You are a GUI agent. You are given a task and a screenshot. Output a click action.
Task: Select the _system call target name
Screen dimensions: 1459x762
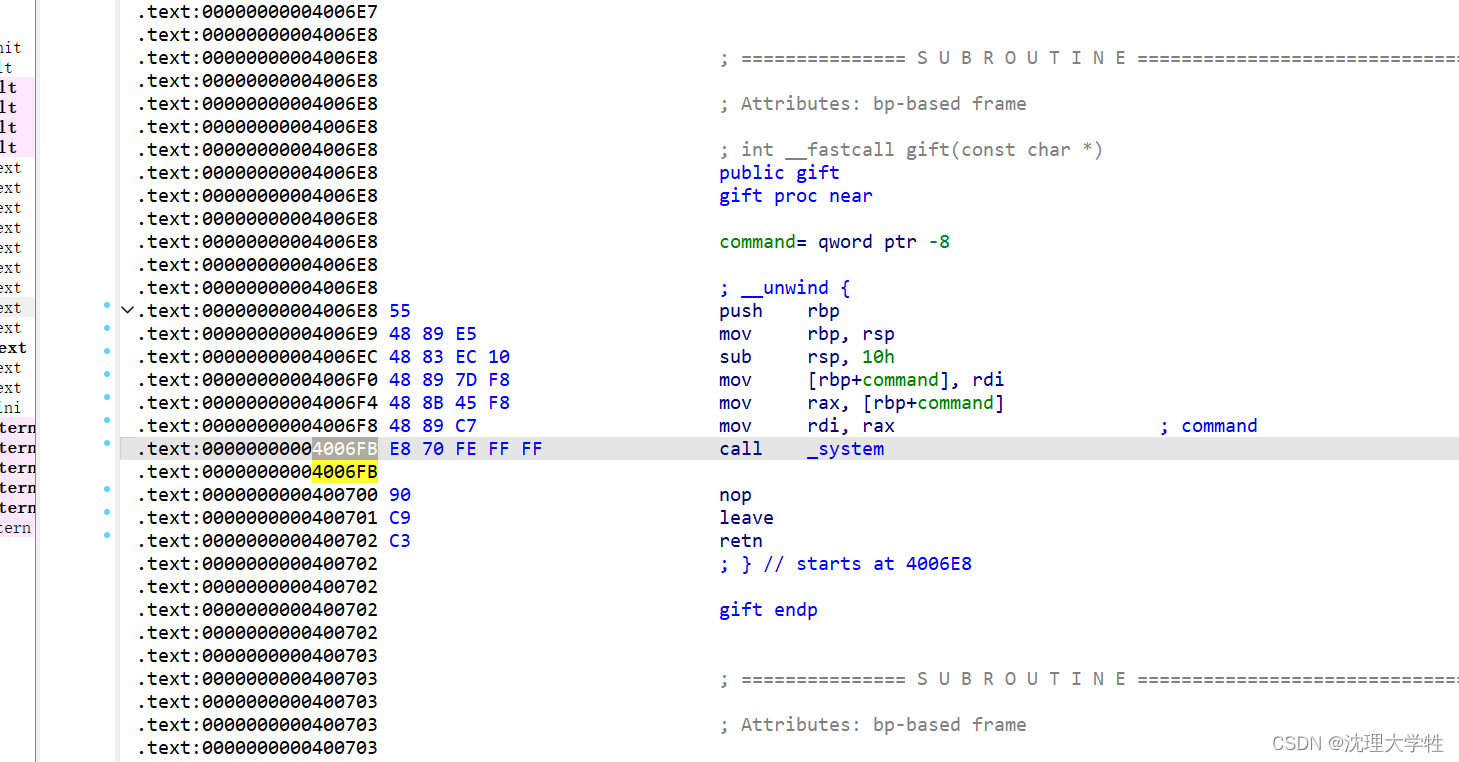pyautogui.click(x=845, y=448)
